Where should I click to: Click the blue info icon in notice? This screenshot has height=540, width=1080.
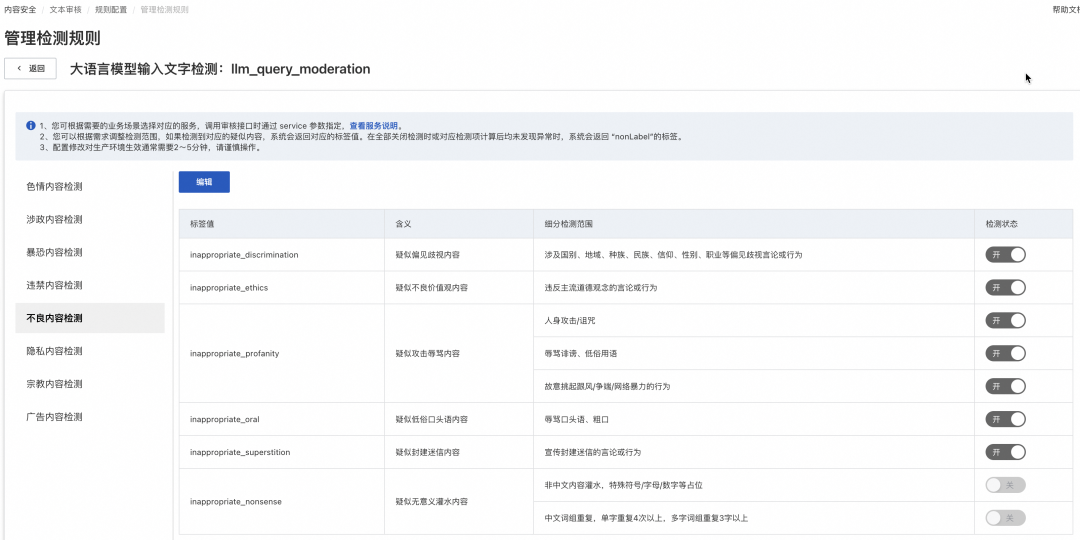(x=30, y=126)
